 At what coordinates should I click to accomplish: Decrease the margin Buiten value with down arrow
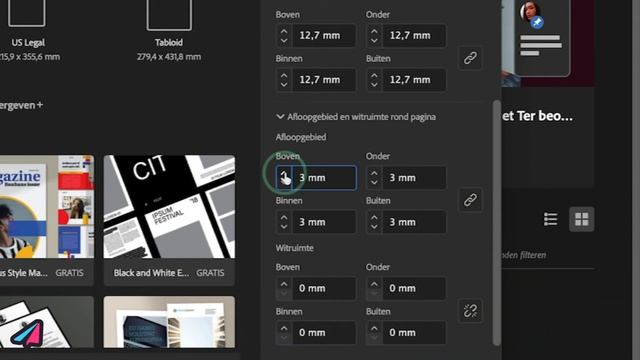(374, 84)
